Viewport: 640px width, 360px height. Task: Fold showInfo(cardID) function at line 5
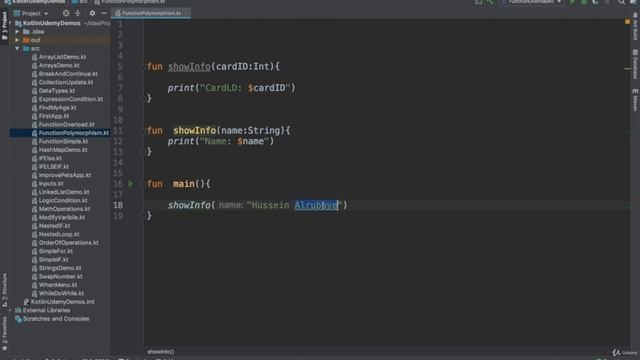click(144, 67)
